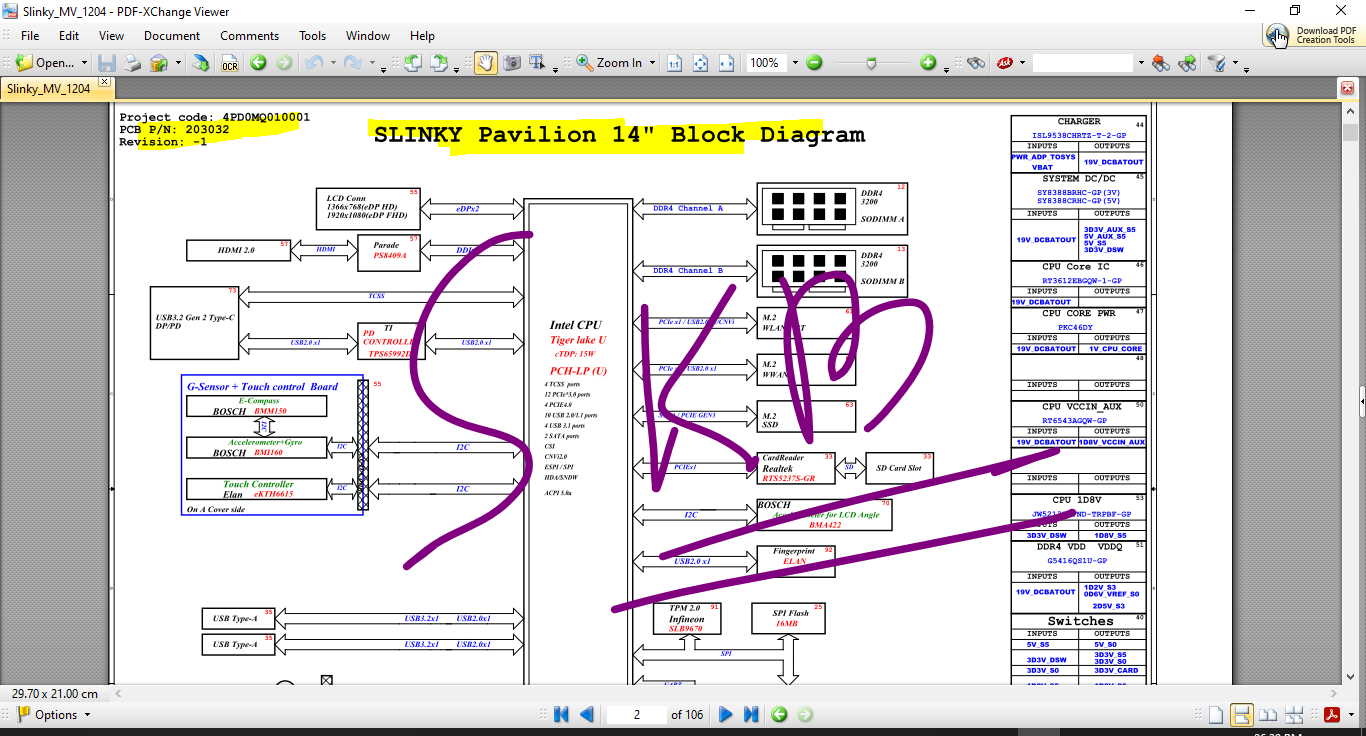Click Download PDF Creation Tools button
This screenshot has width=1366, height=736.
click(1313, 36)
